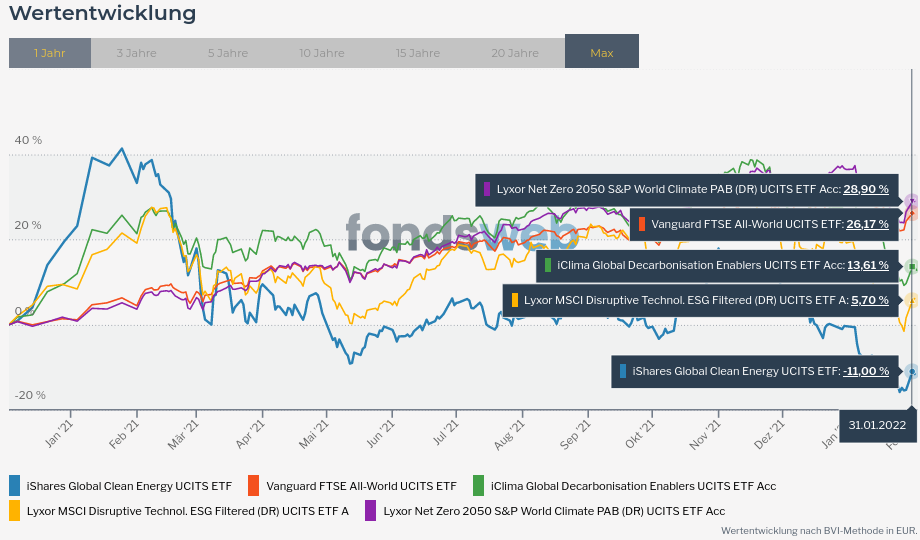
Task: Choose the 5 Jahre period tab
Action: point(228,53)
